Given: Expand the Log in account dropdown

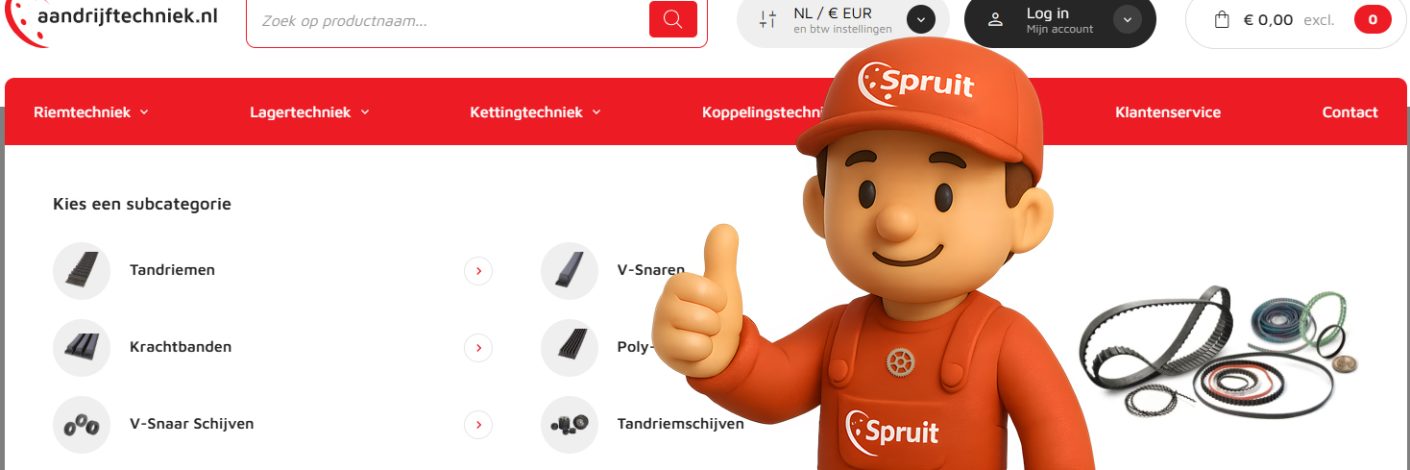Looking at the screenshot, I should click(x=1127, y=19).
